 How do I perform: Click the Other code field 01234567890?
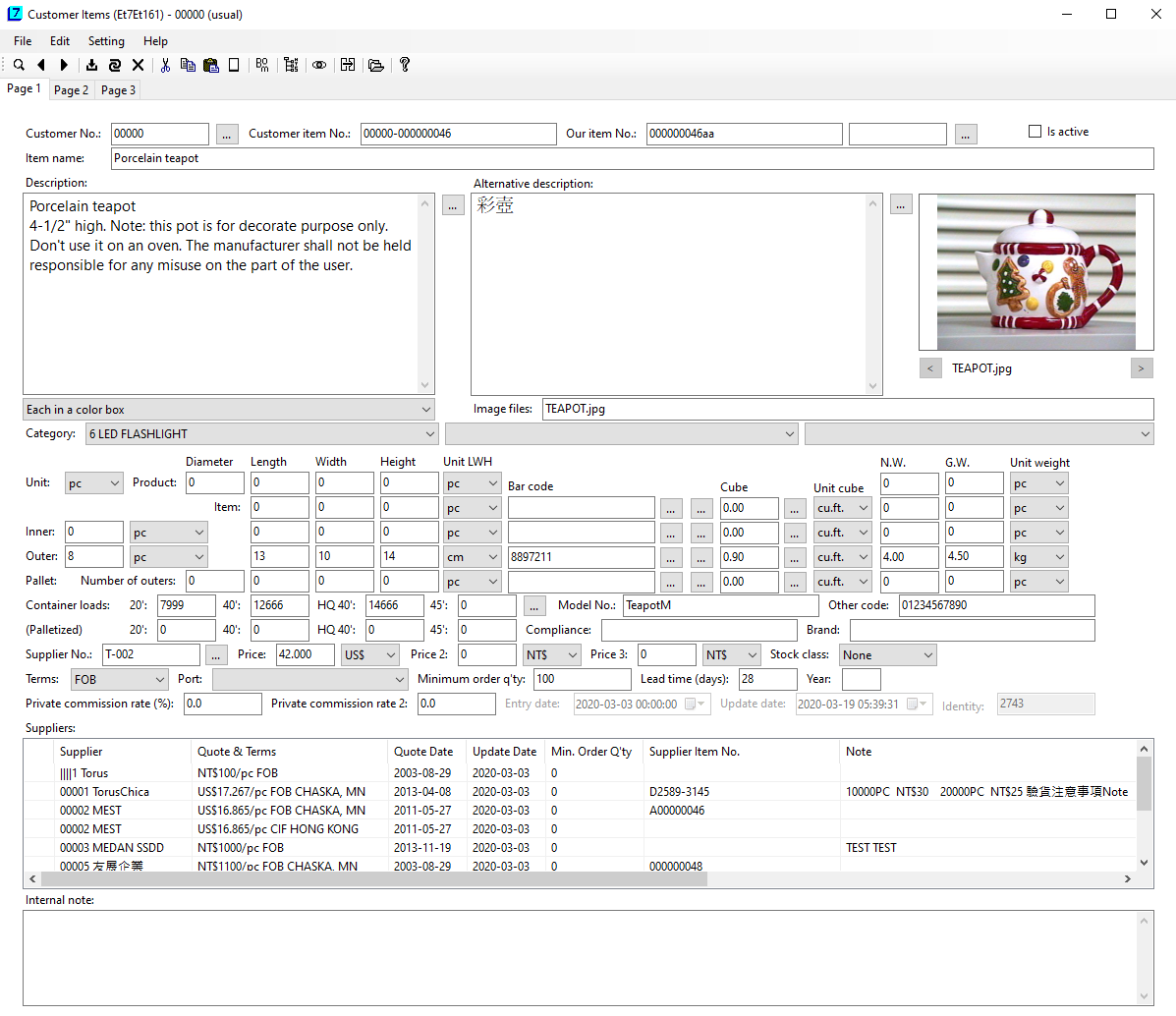click(x=997, y=605)
